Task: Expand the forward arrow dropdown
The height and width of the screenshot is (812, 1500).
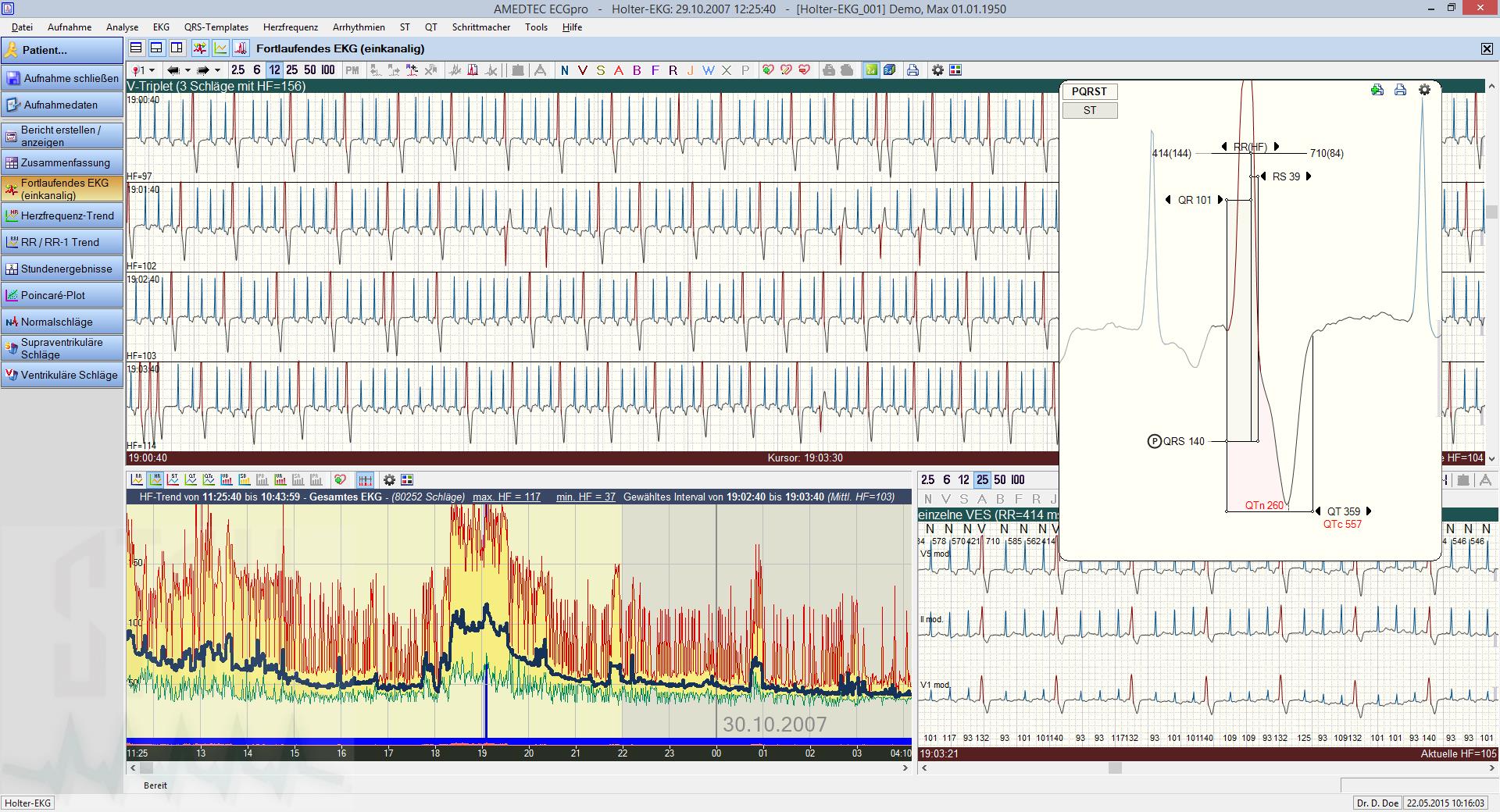Action: click(217, 70)
